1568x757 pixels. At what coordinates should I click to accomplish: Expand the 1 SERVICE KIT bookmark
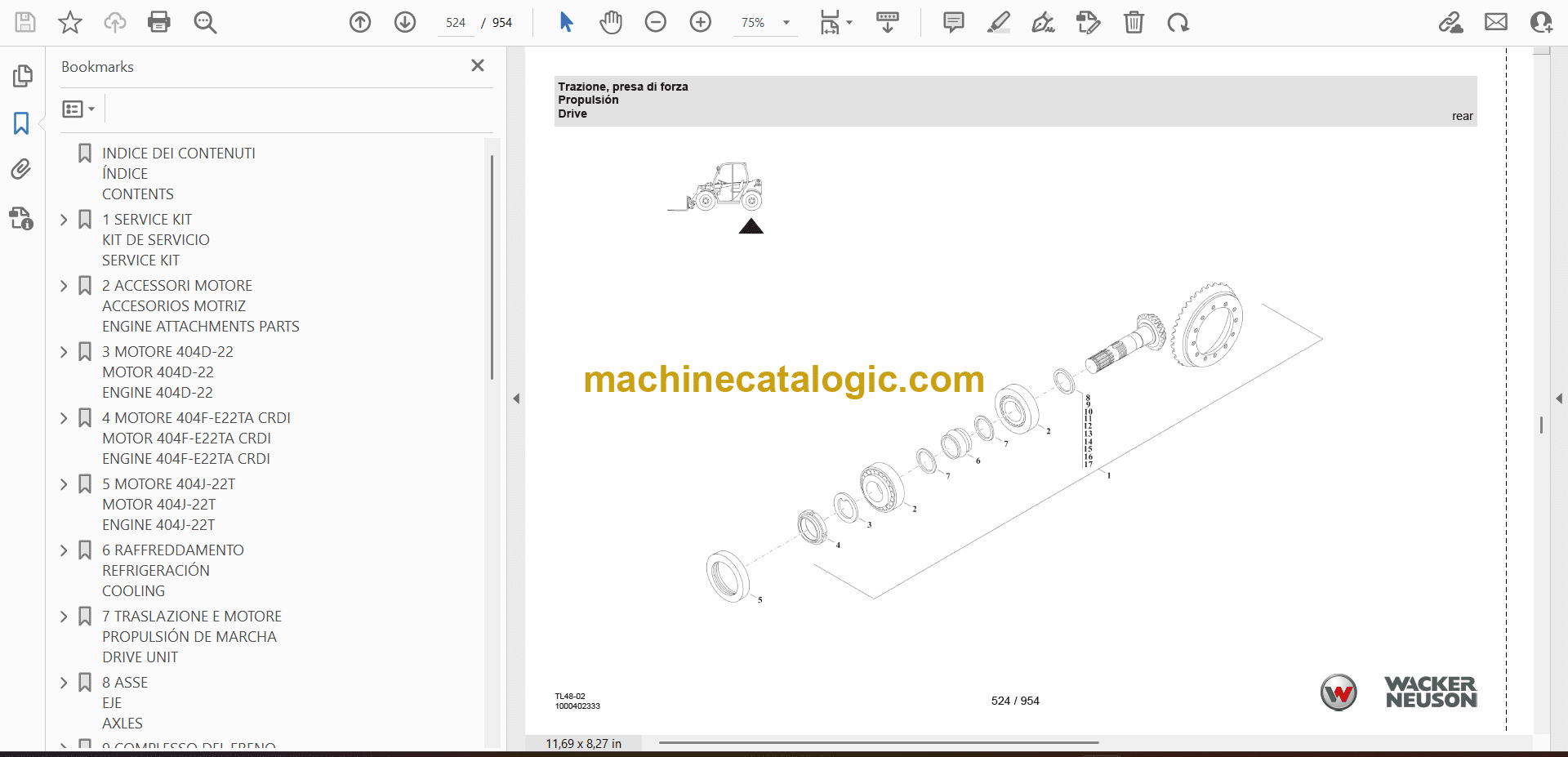64,220
